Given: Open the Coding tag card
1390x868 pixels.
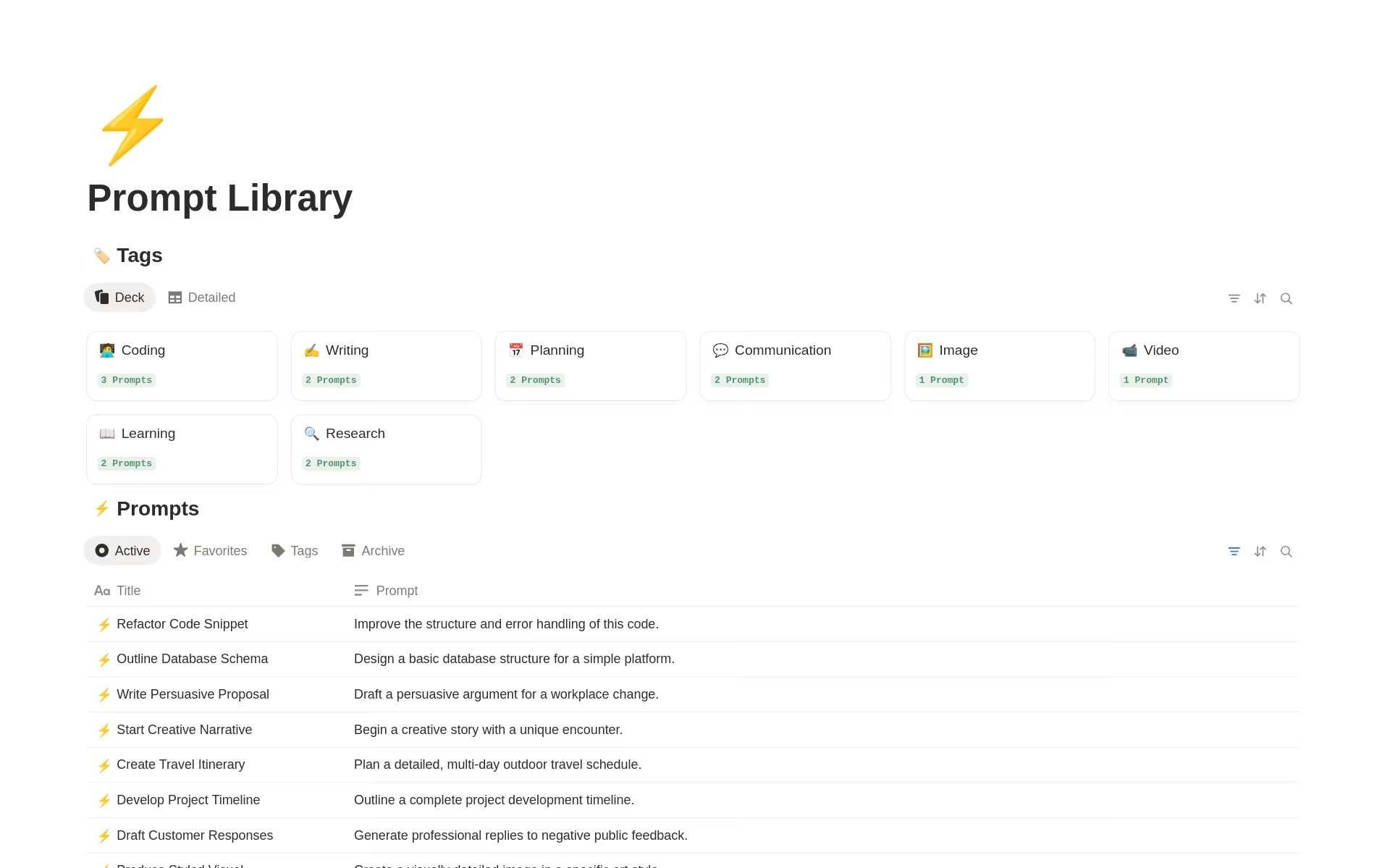Looking at the screenshot, I should coord(182,366).
